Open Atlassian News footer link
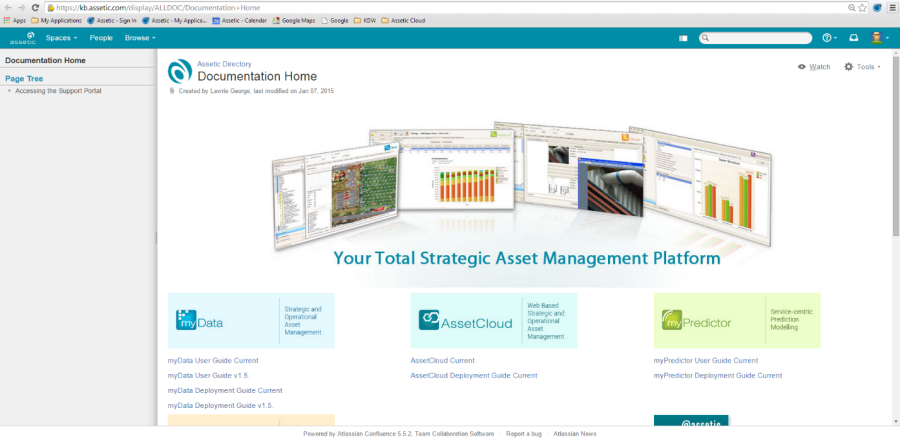900x442 pixels. coord(575,434)
